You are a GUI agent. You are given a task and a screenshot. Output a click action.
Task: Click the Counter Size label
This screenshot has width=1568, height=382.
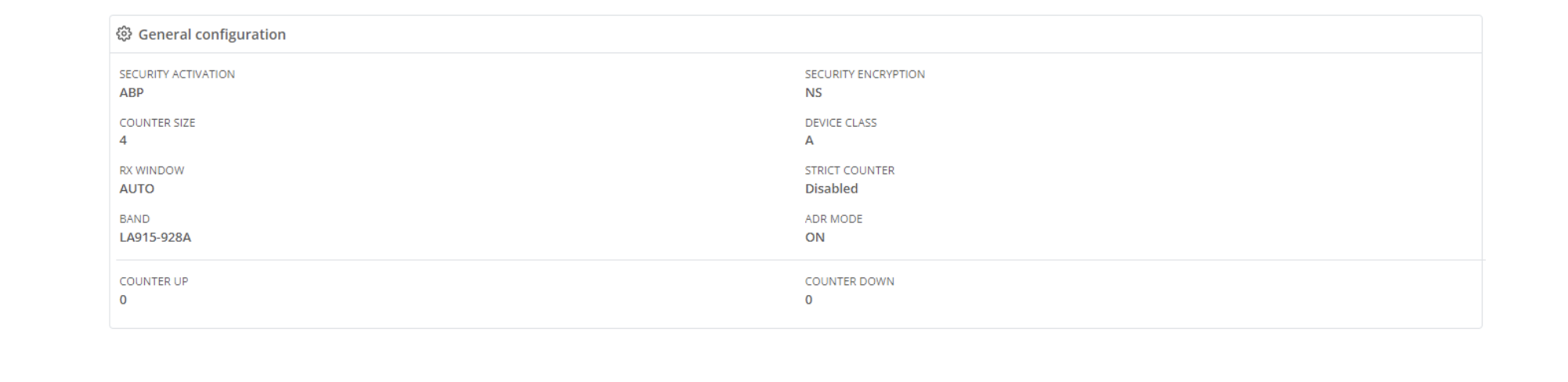[x=157, y=123]
